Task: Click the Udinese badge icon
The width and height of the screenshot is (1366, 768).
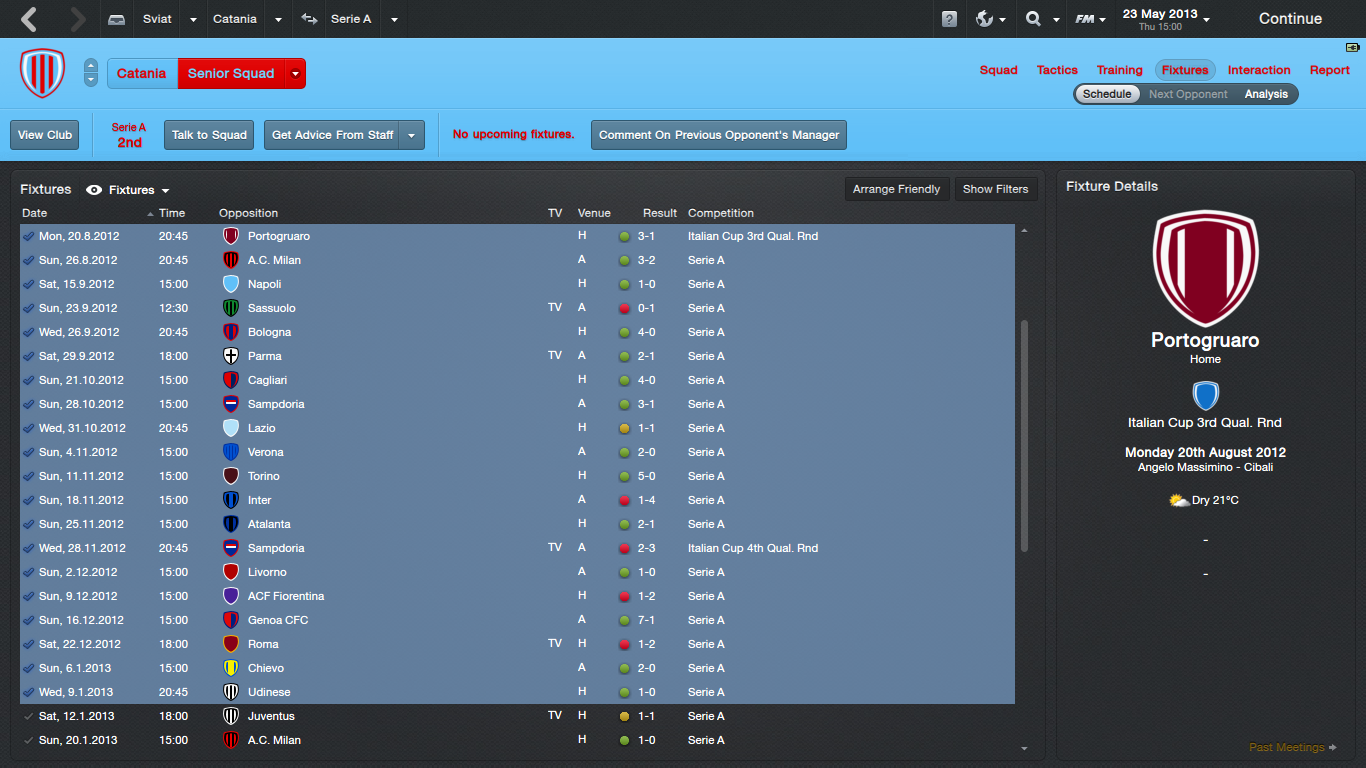Action: click(231, 692)
